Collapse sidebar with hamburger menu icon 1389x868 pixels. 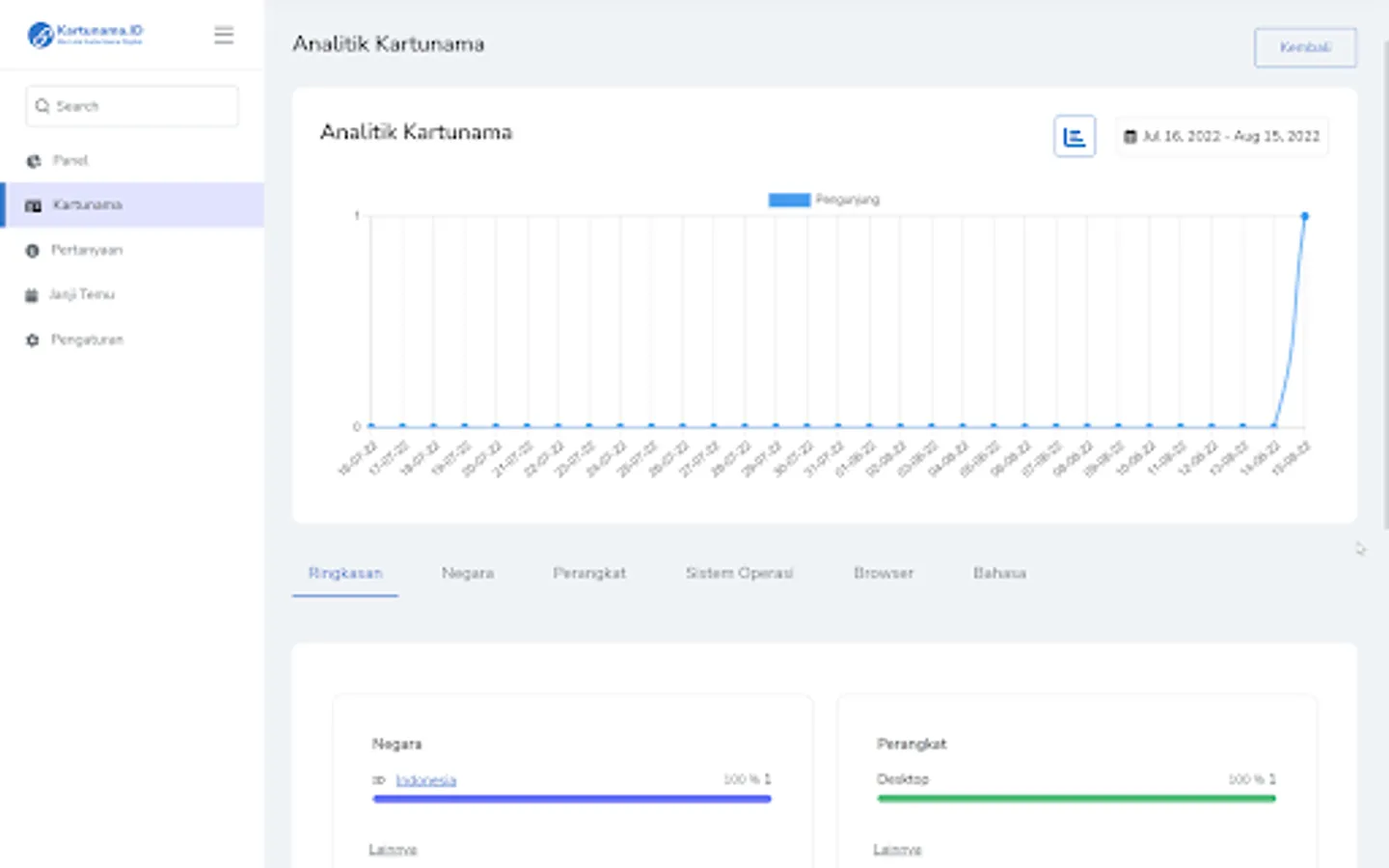click(224, 36)
